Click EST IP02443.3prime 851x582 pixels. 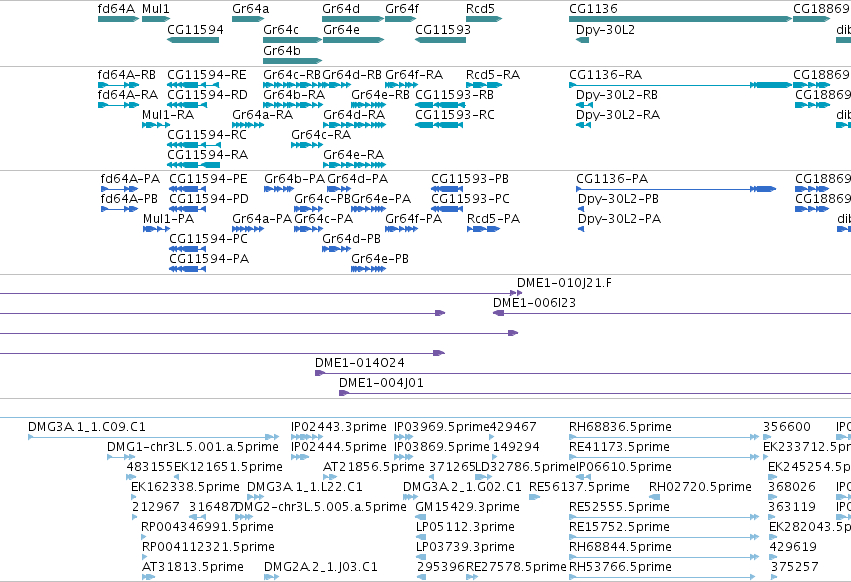coord(339,427)
